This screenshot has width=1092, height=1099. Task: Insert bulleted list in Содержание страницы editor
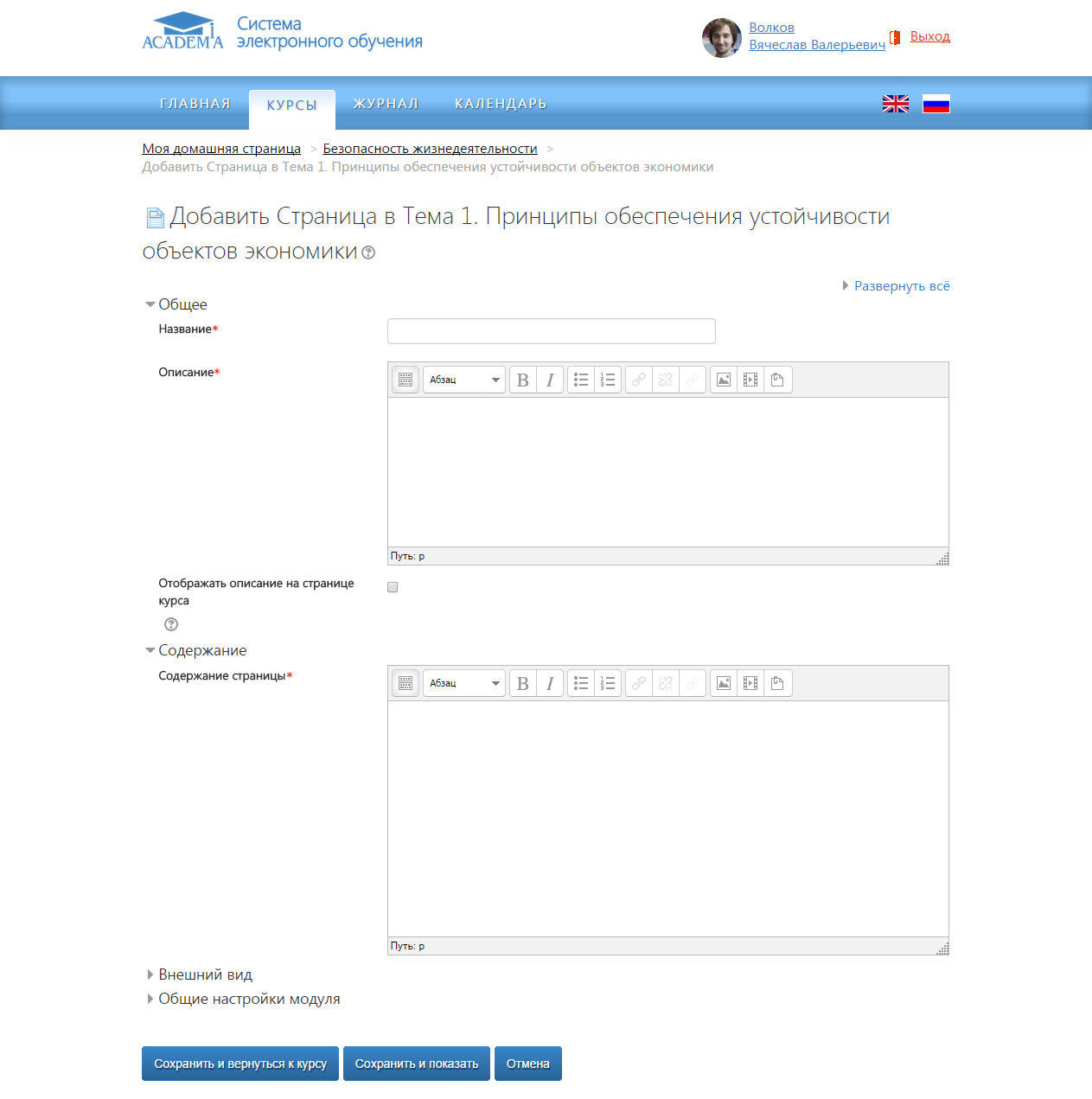pyautogui.click(x=581, y=683)
